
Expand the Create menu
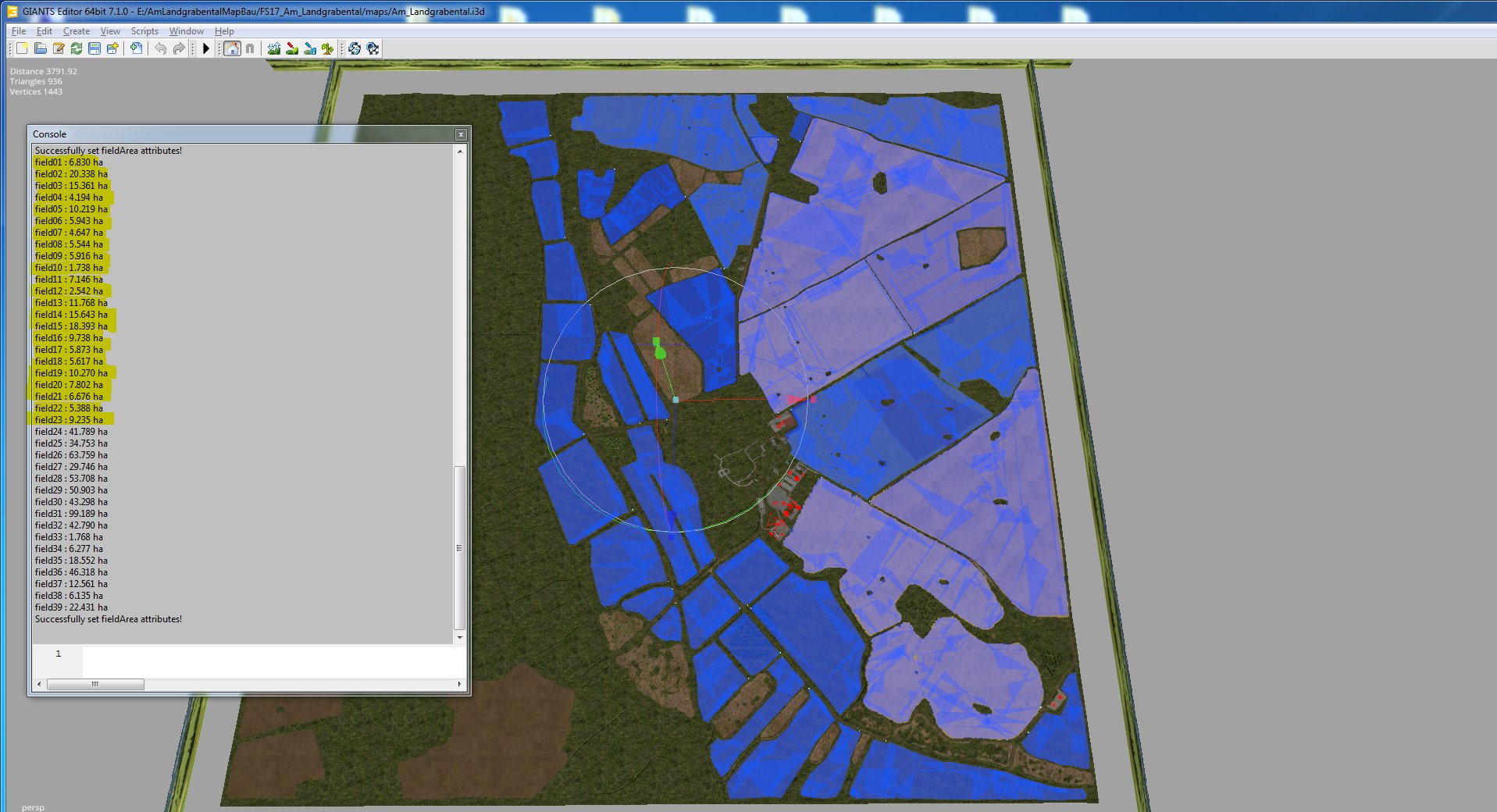76,31
